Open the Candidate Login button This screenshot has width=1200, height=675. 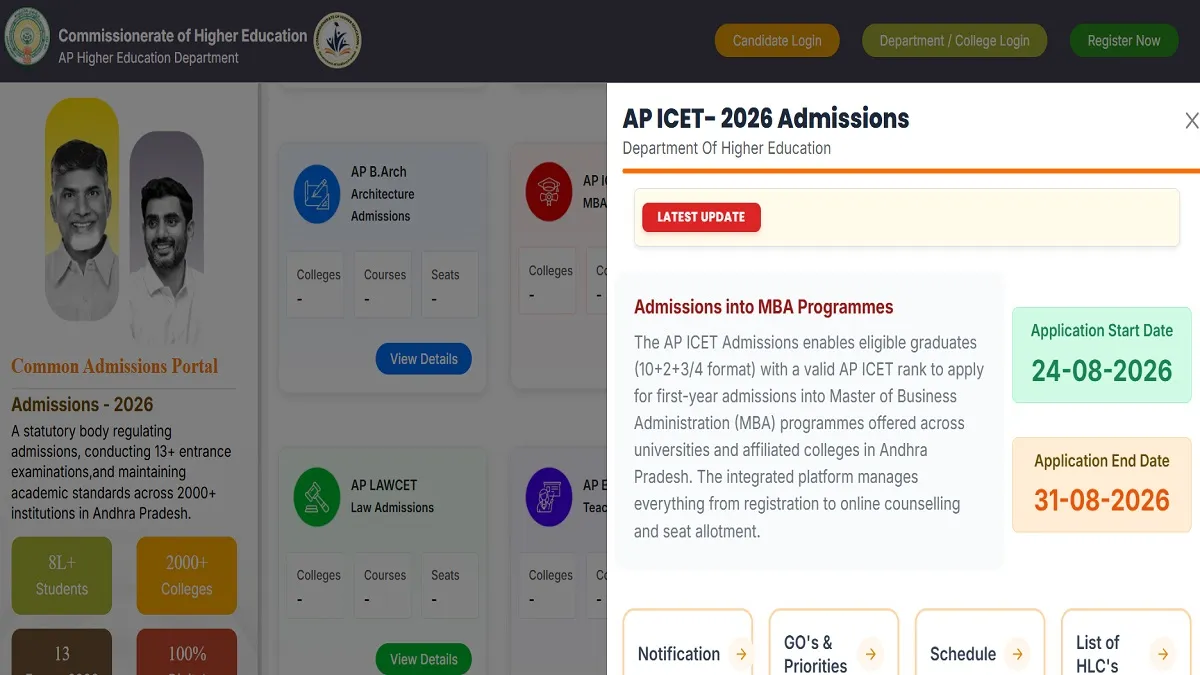pyautogui.click(x=777, y=41)
